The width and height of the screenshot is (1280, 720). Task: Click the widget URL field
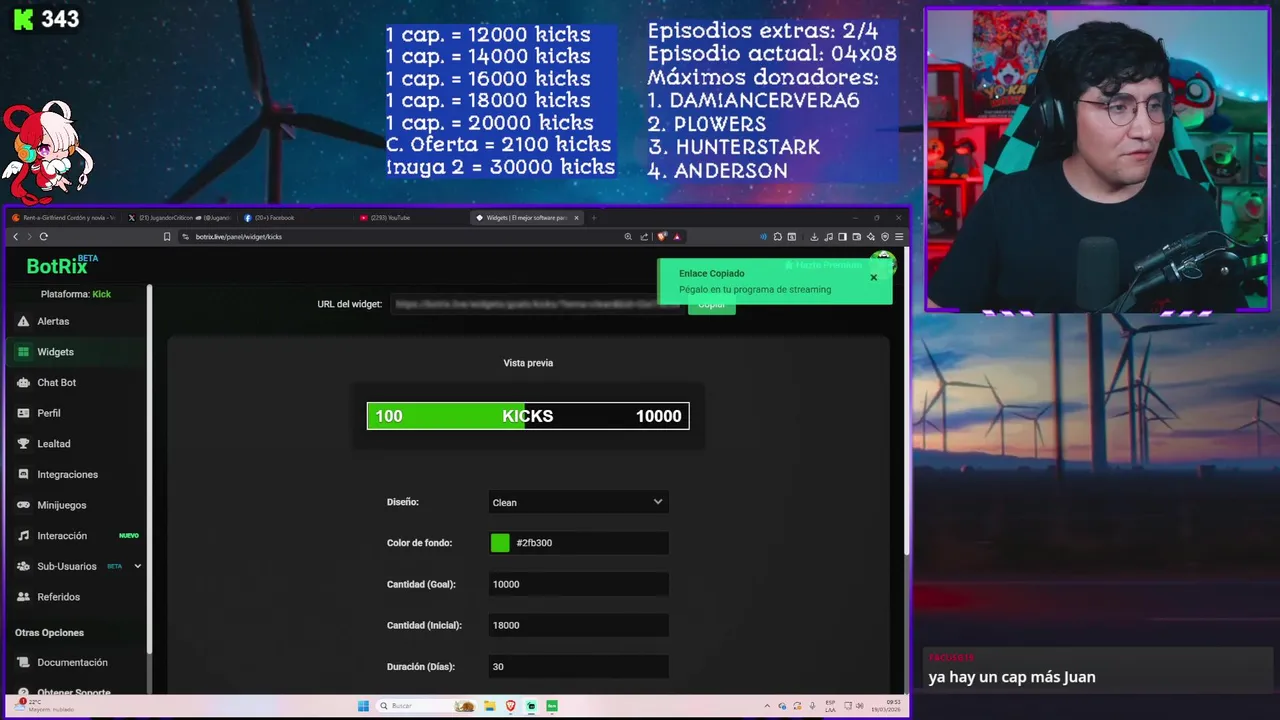coord(536,304)
